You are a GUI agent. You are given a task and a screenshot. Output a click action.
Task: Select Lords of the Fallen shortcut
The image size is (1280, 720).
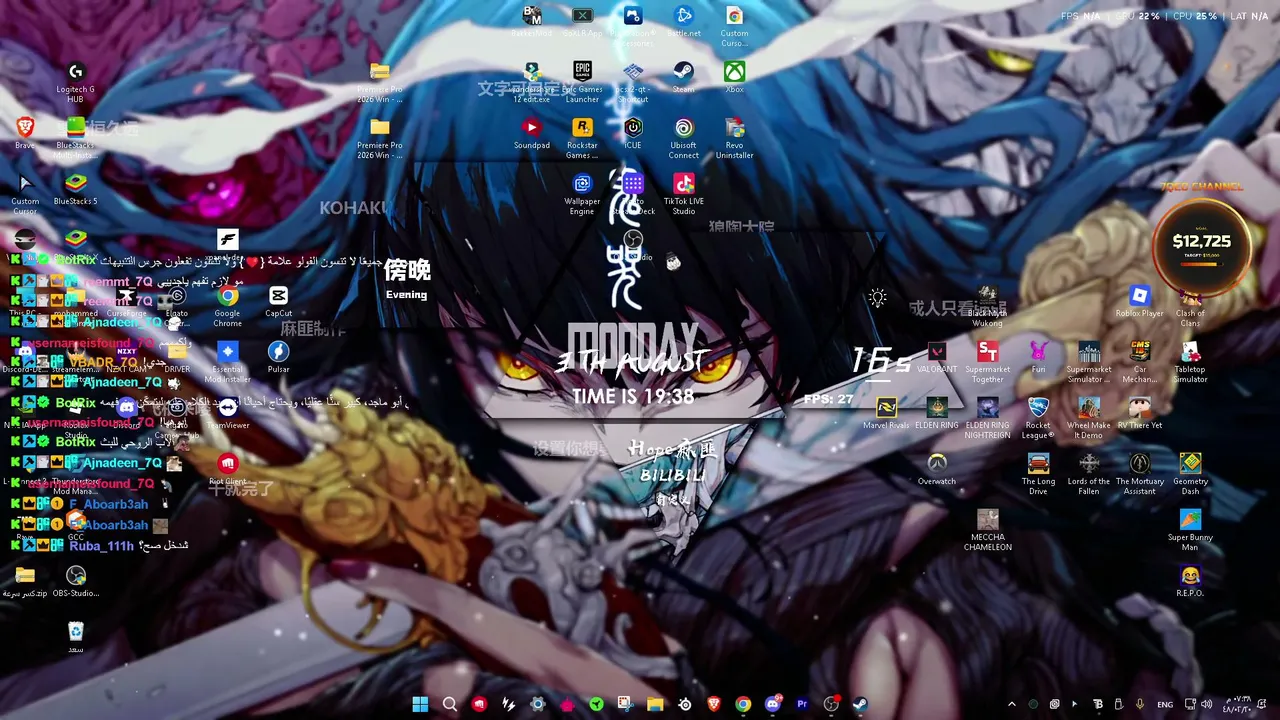point(1089,474)
